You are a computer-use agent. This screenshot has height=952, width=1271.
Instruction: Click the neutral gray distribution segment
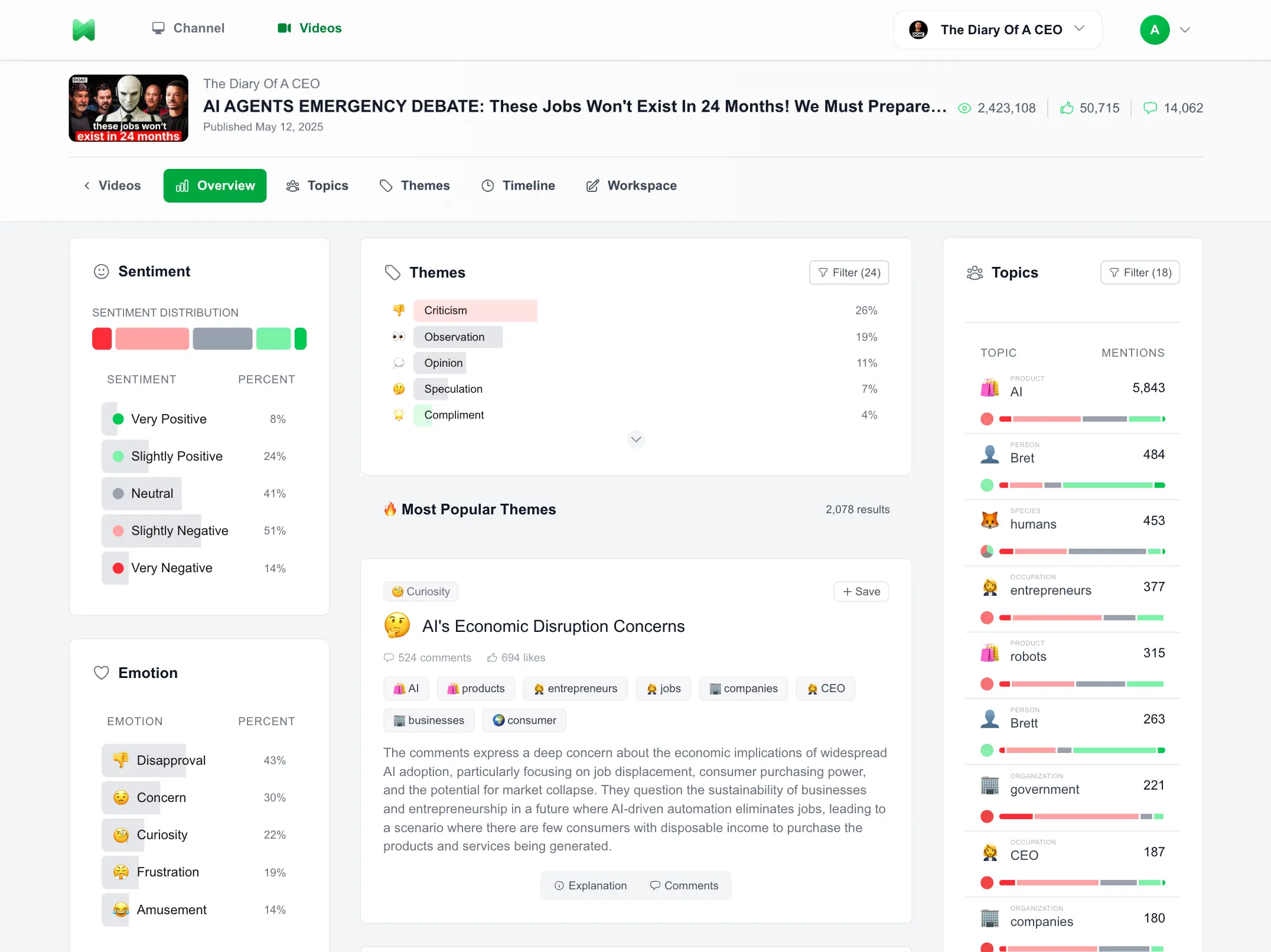[223, 338]
